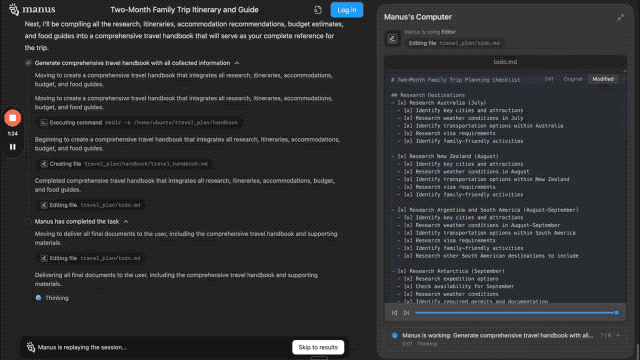Open the file/share icon beside Log in
The height and width of the screenshot is (360, 640).
click(x=318, y=10)
